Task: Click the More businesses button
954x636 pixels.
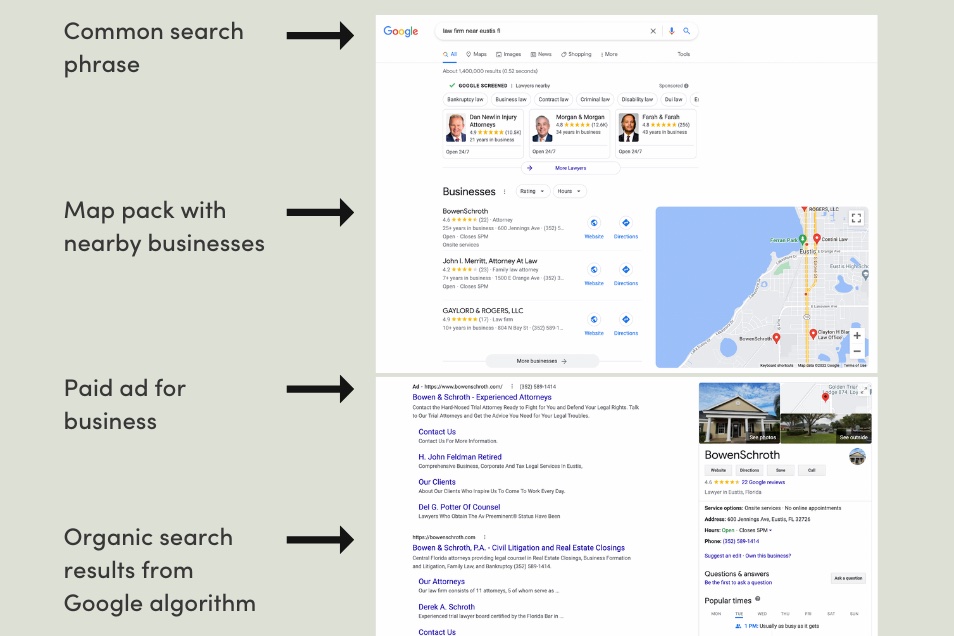Action: point(541,361)
